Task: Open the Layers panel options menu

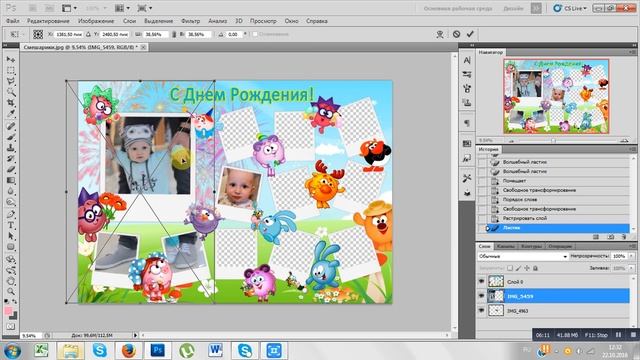Action: pyautogui.click(x=632, y=246)
